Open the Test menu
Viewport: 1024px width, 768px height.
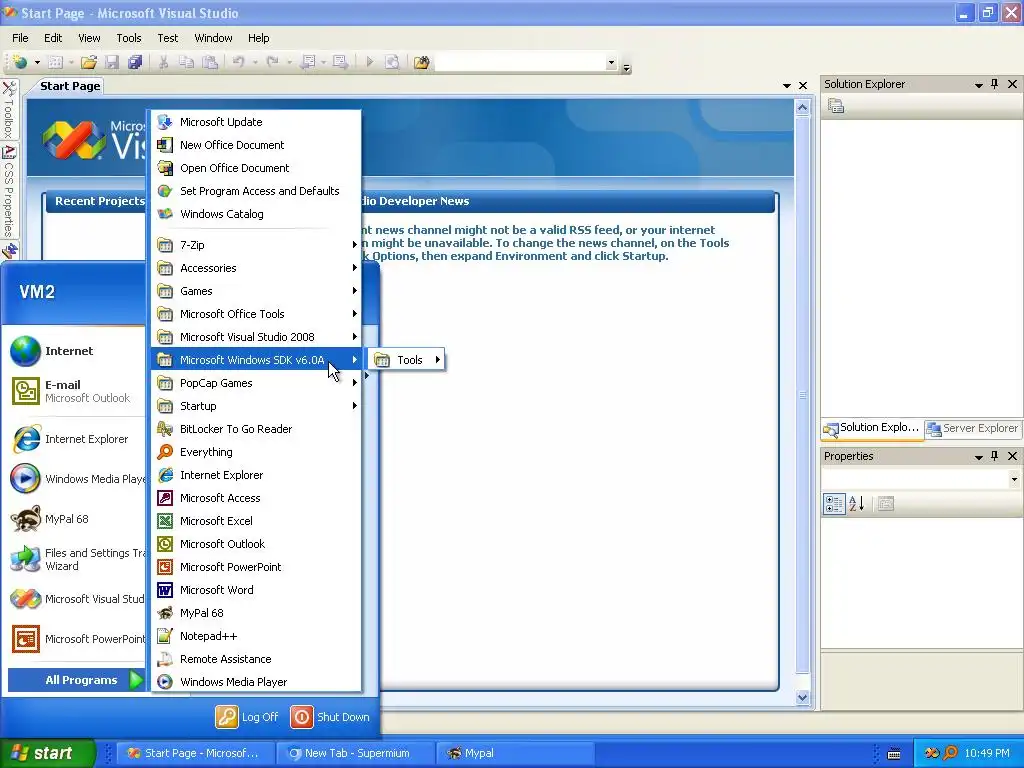pyautogui.click(x=168, y=38)
